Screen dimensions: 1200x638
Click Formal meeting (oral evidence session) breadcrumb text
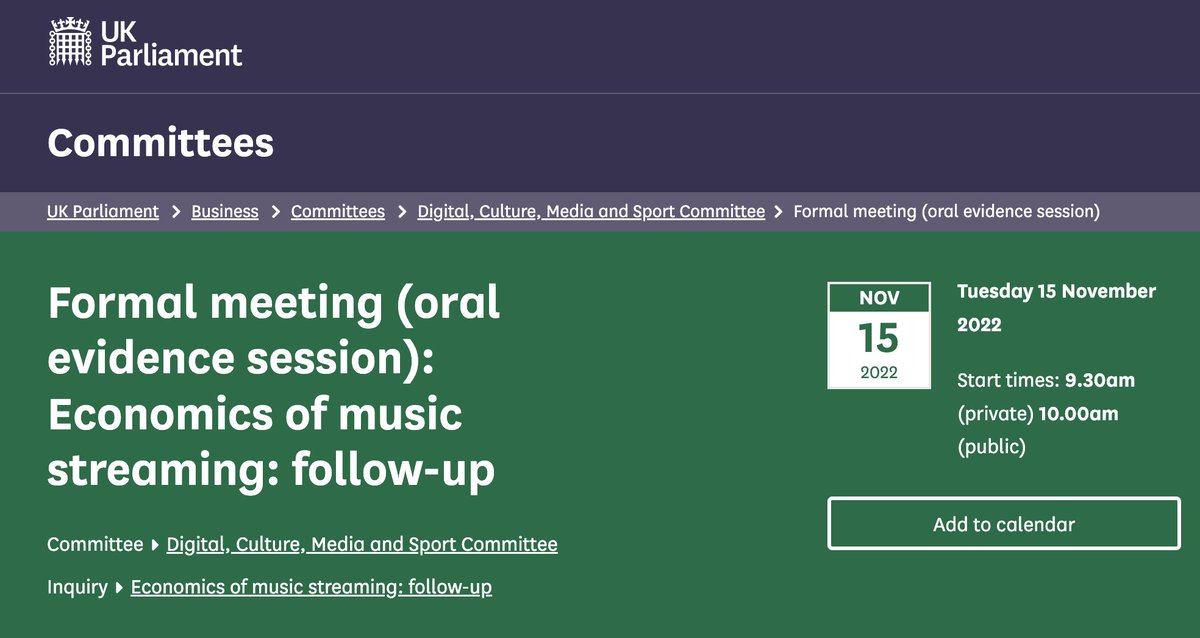[x=947, y=211]
